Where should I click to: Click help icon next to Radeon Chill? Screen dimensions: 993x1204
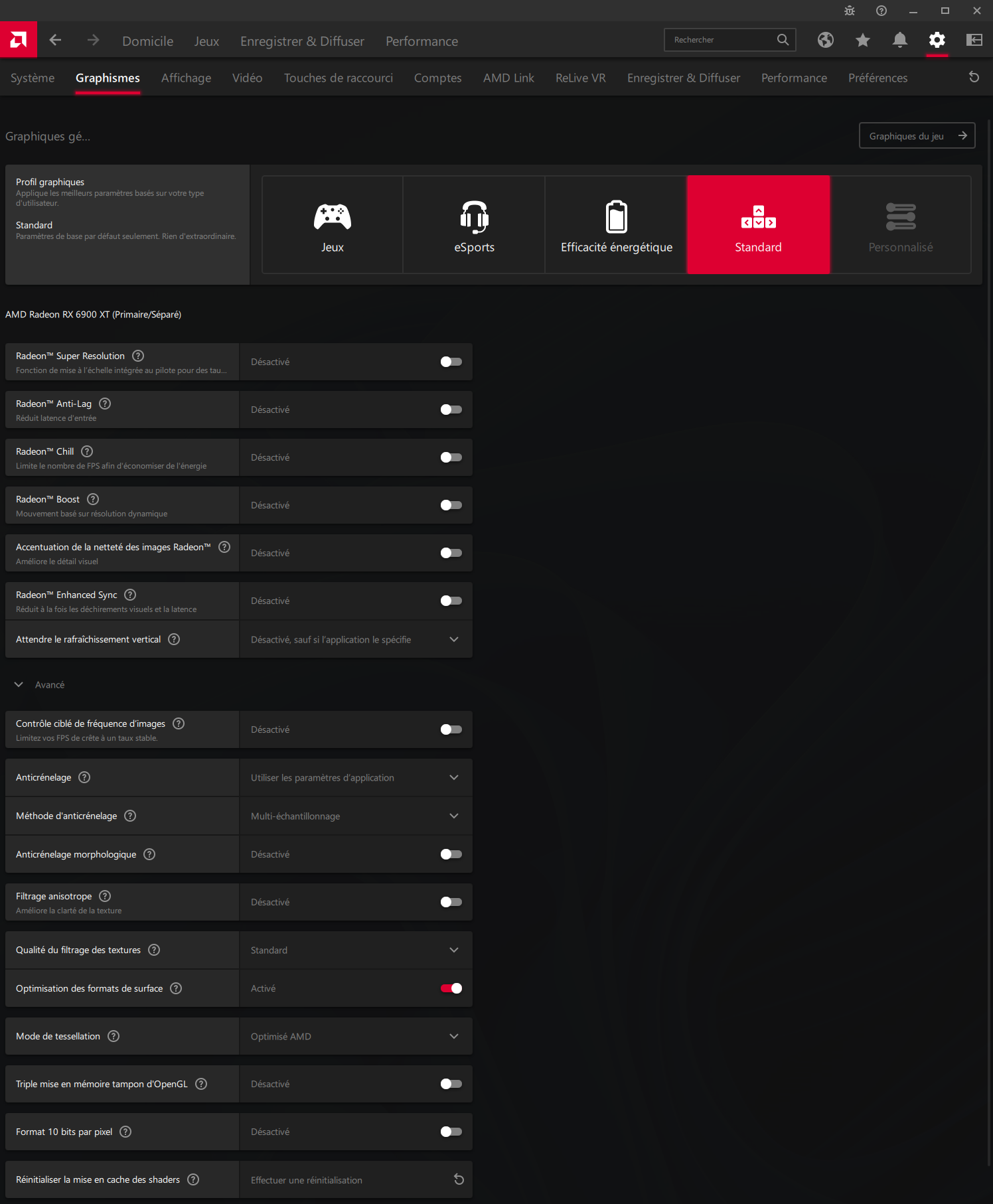click(87, 451)
